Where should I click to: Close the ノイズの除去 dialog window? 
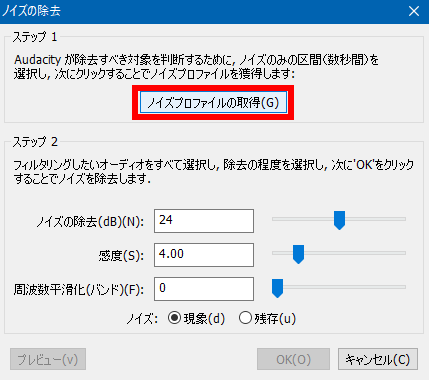coord(414,11)
